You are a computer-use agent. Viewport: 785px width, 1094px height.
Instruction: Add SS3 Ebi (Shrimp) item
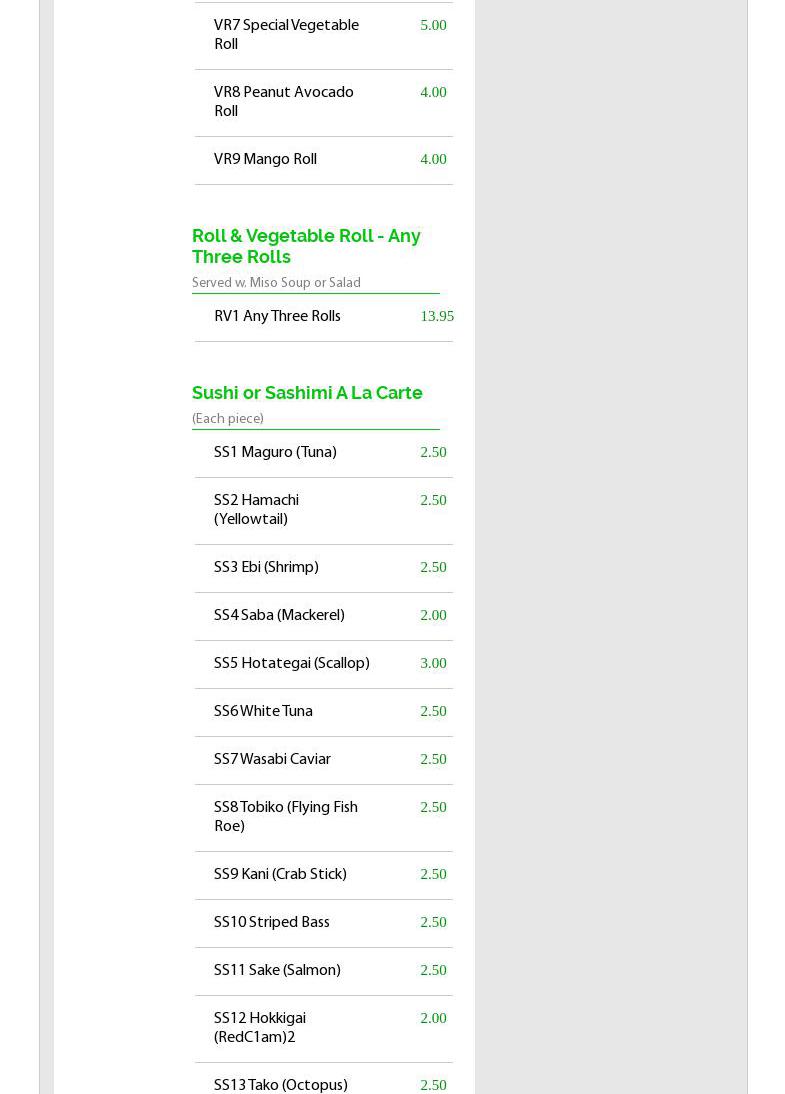(x=266, y=568)
